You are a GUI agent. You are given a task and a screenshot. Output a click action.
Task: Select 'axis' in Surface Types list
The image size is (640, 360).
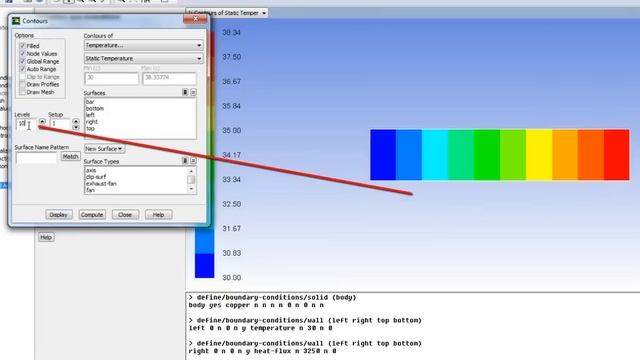coord(91,170)
